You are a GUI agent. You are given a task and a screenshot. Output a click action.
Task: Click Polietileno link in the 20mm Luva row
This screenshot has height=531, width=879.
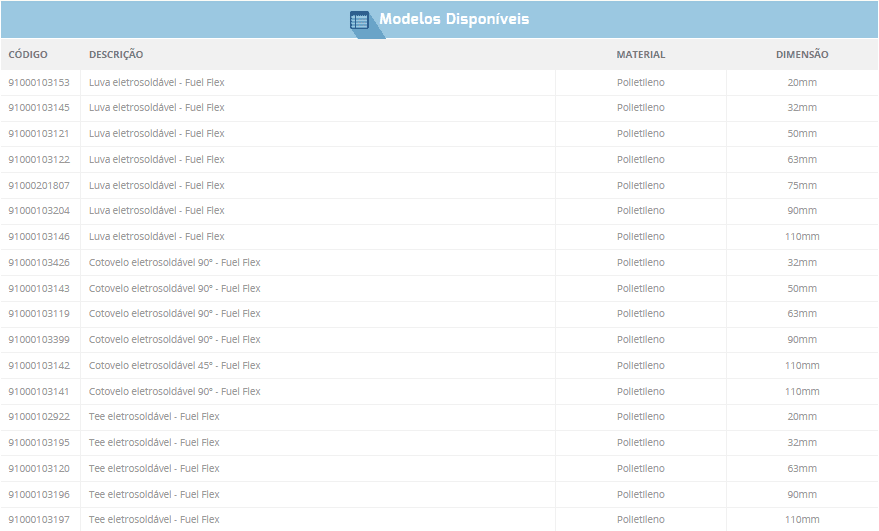(640, 82)
